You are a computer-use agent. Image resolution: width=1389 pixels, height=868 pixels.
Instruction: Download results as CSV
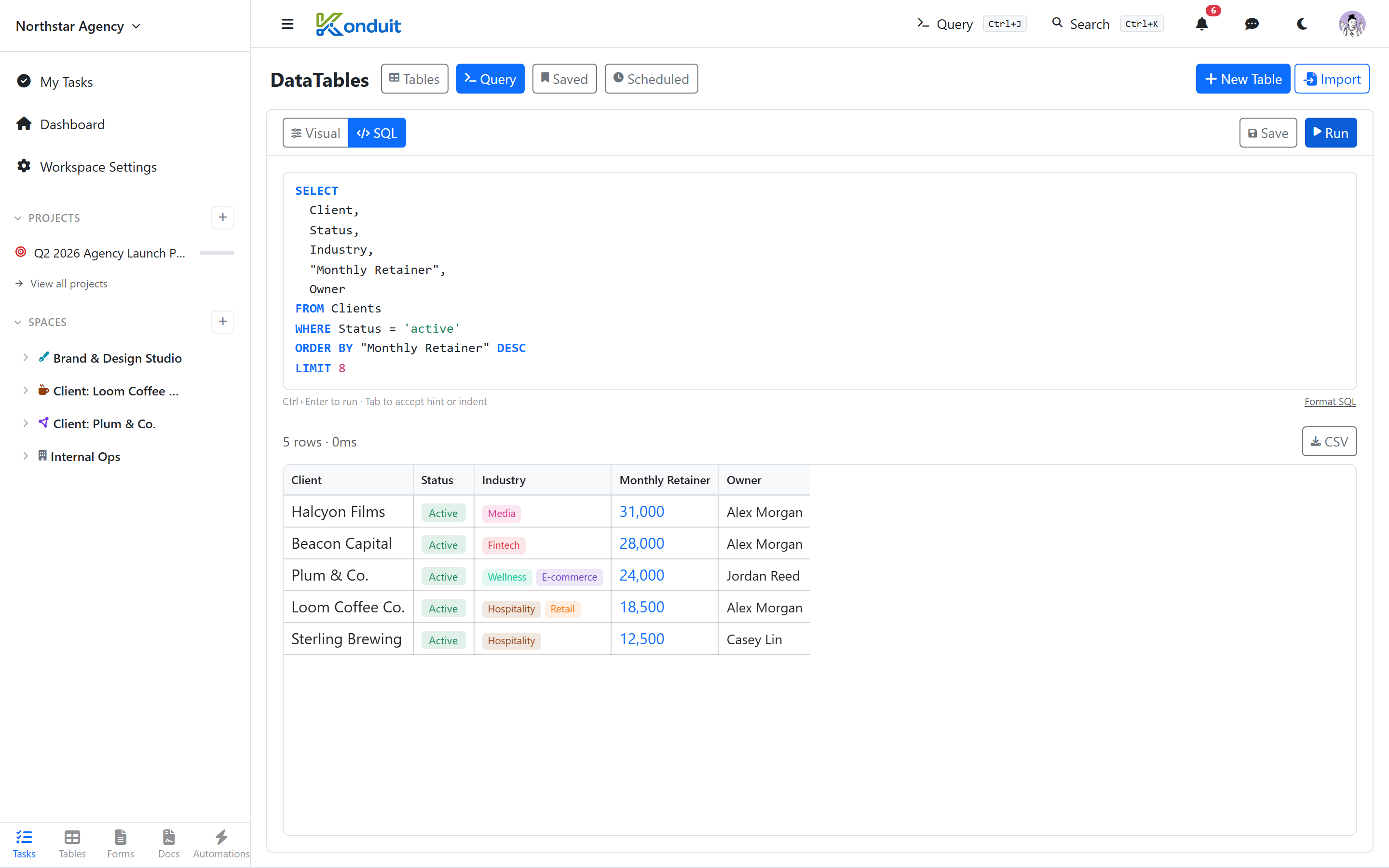[x=1329, y=441]
